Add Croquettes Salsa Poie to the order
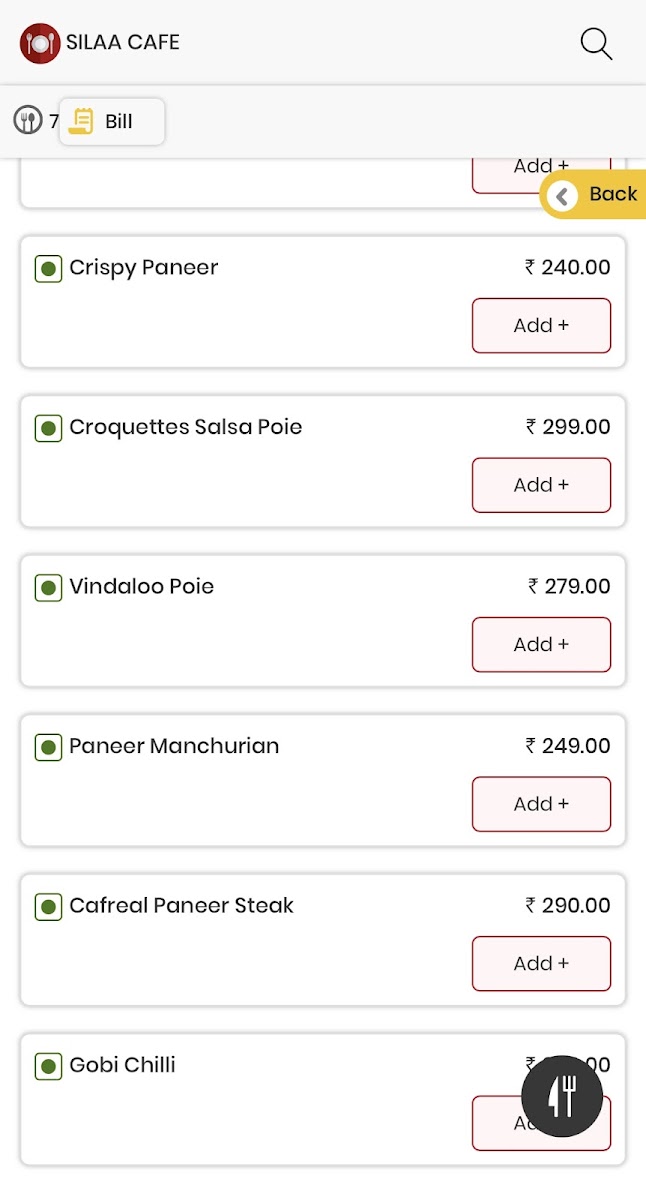 541,485
